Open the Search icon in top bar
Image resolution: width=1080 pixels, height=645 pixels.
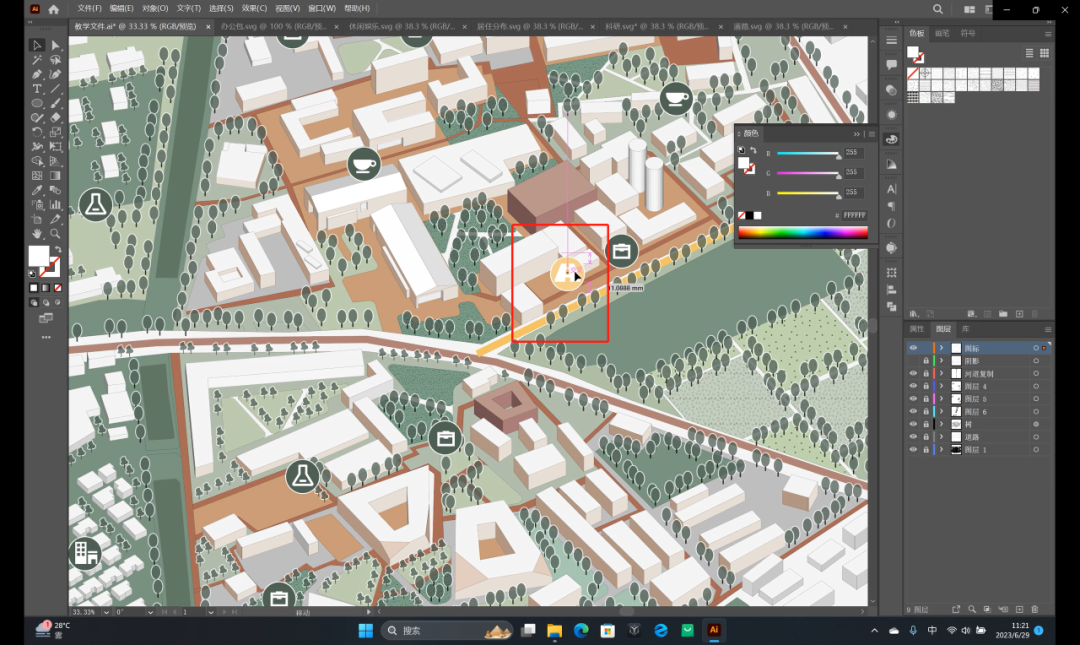937,9
